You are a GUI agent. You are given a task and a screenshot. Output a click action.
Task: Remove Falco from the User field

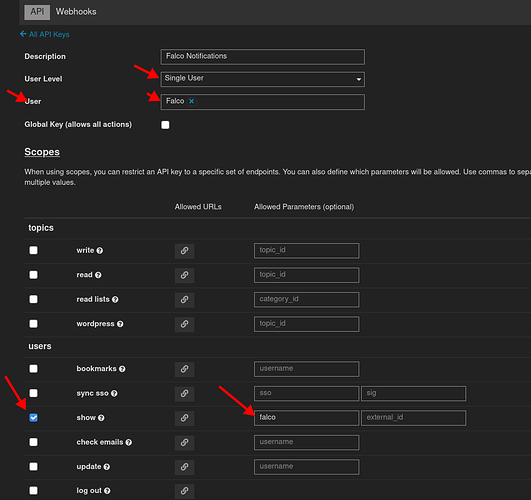click(192, 101)
